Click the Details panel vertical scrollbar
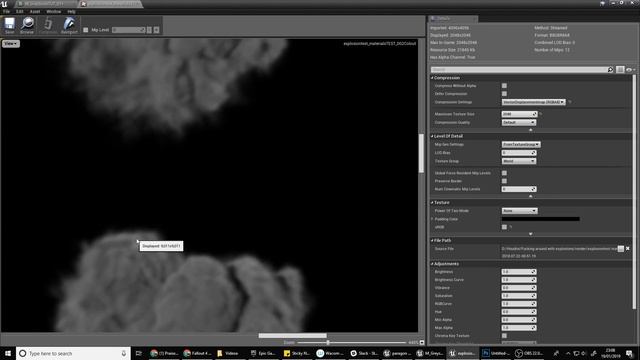Screen dimensions: 640x360 click(x=634, y=192)
